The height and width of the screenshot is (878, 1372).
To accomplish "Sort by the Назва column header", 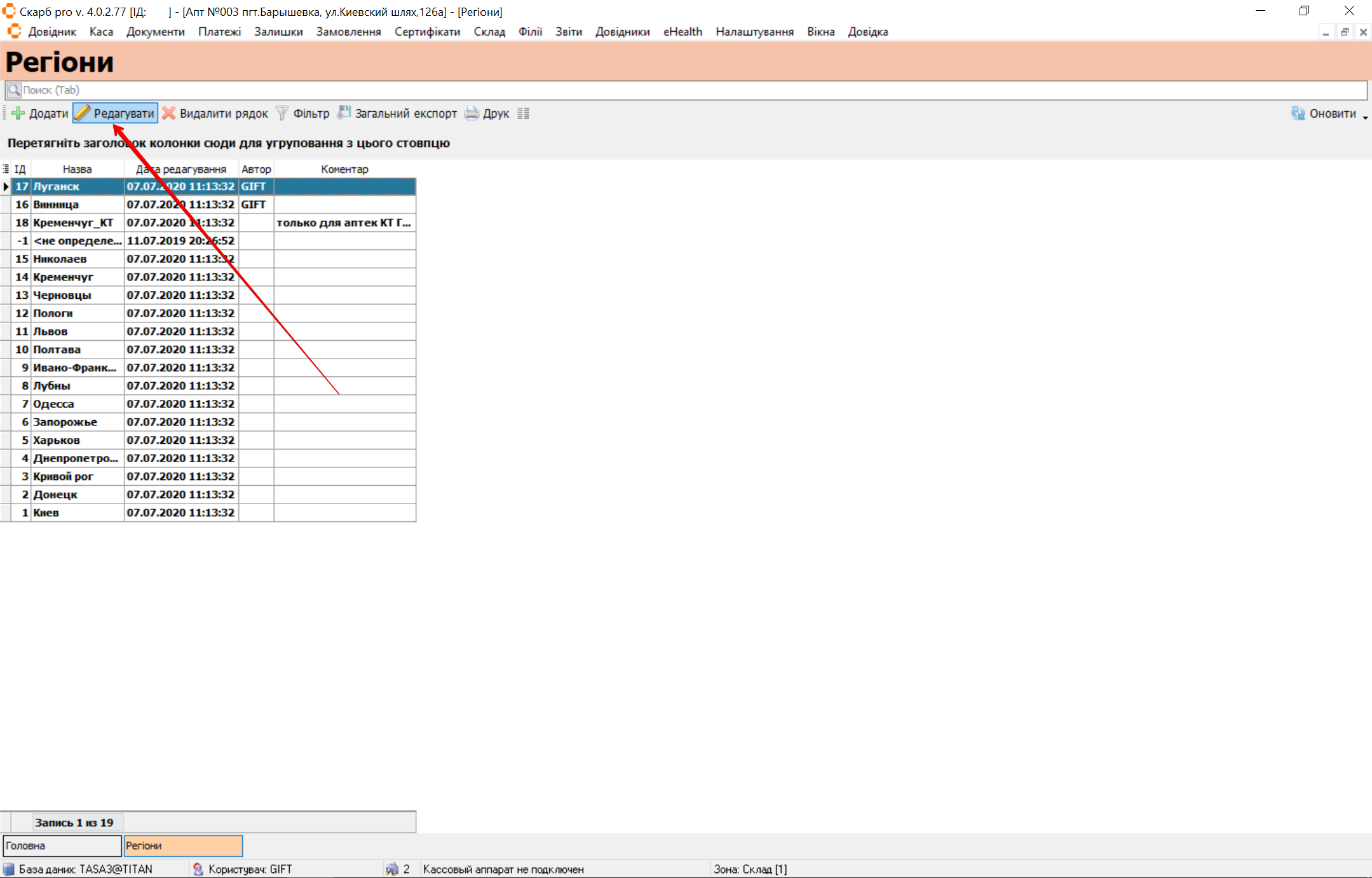I will click(77, 169).
